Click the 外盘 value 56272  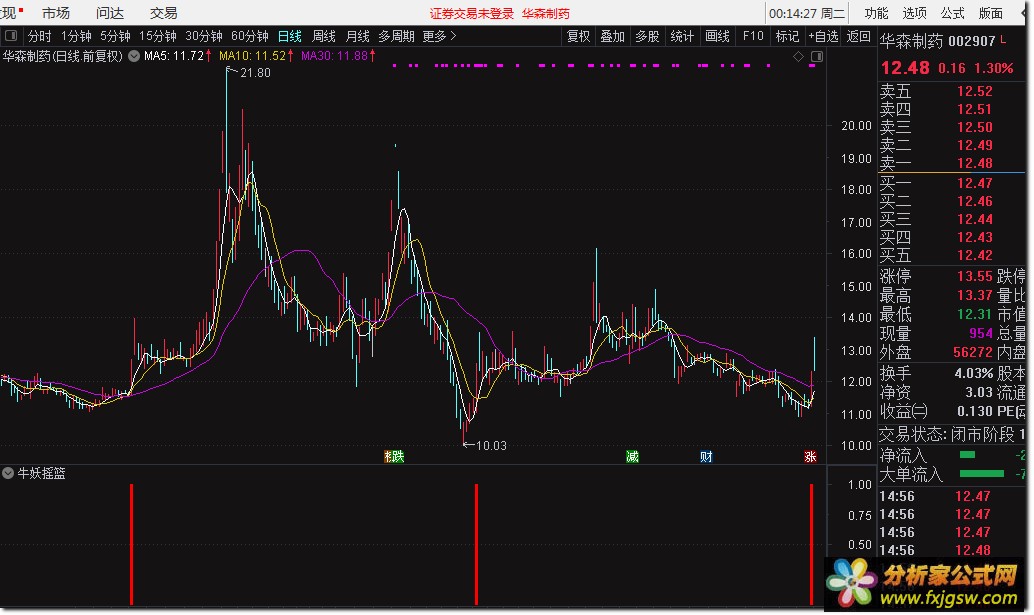click(x=973, y=353)
